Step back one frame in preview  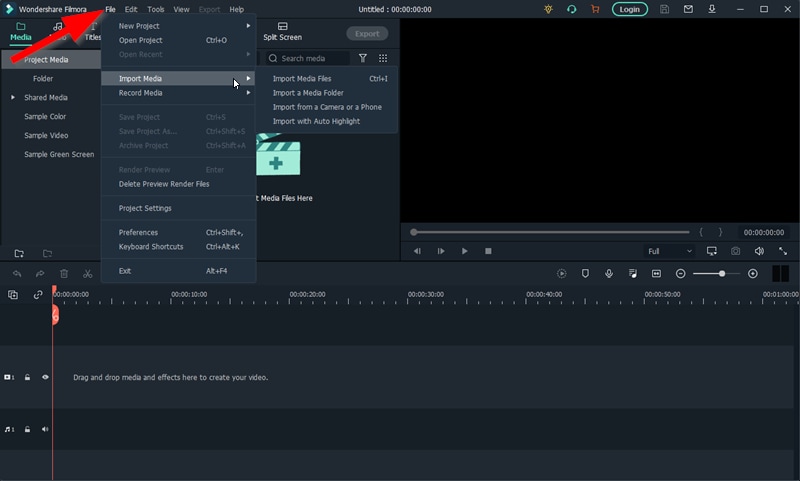[x=417, y=251]
